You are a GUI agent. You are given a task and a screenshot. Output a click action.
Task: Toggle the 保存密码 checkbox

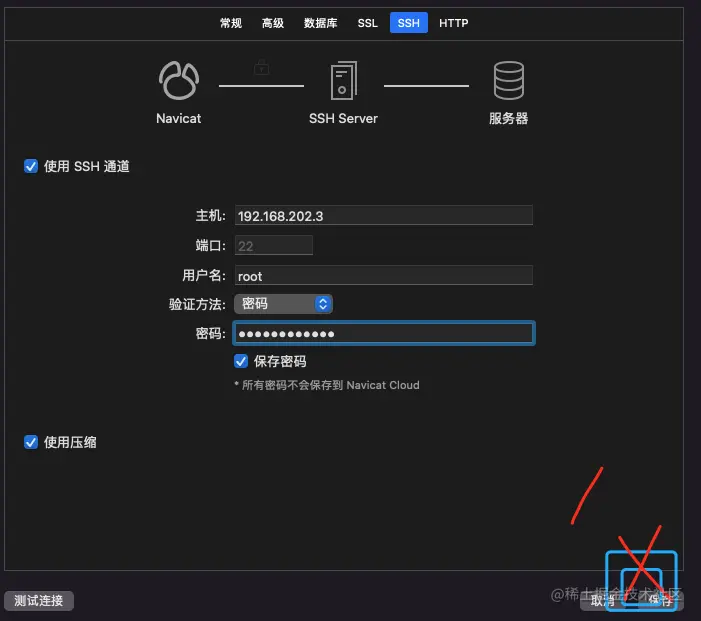point(241,361)
